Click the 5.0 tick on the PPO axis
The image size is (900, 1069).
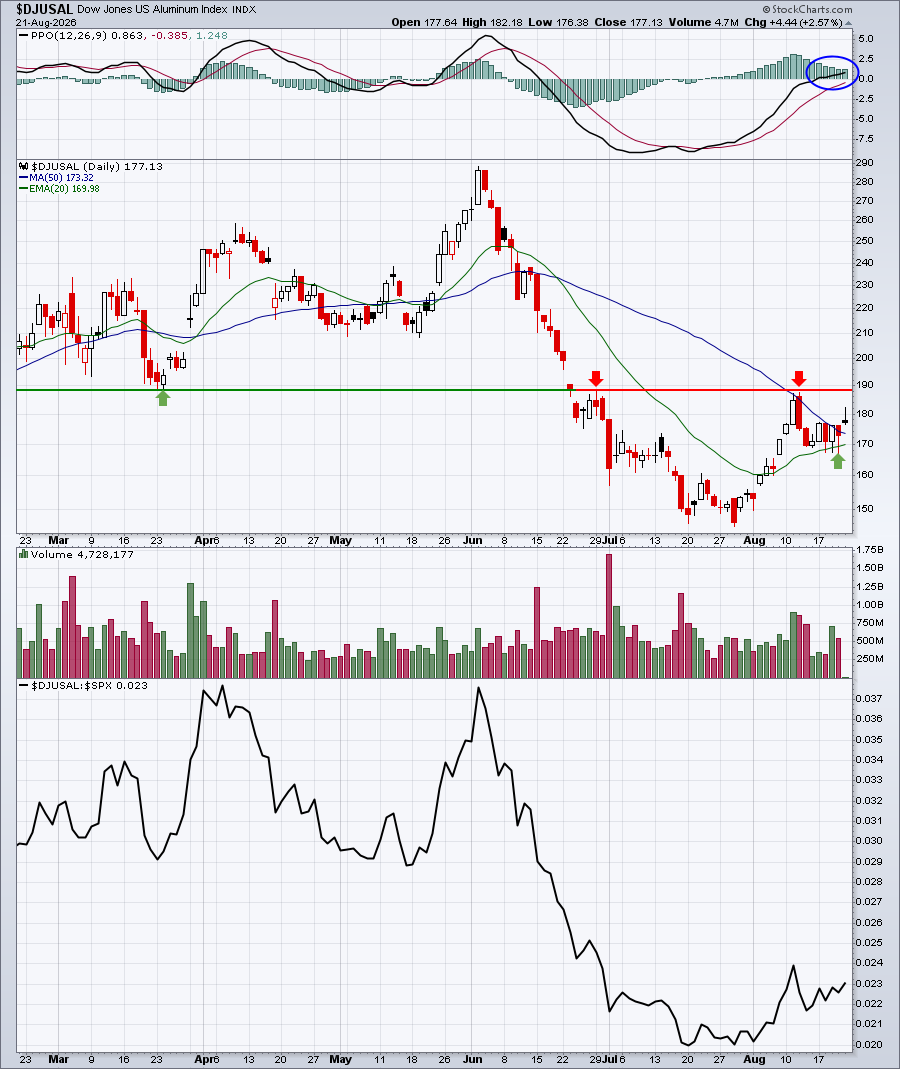pyautogui.click(x=866, y=39)
